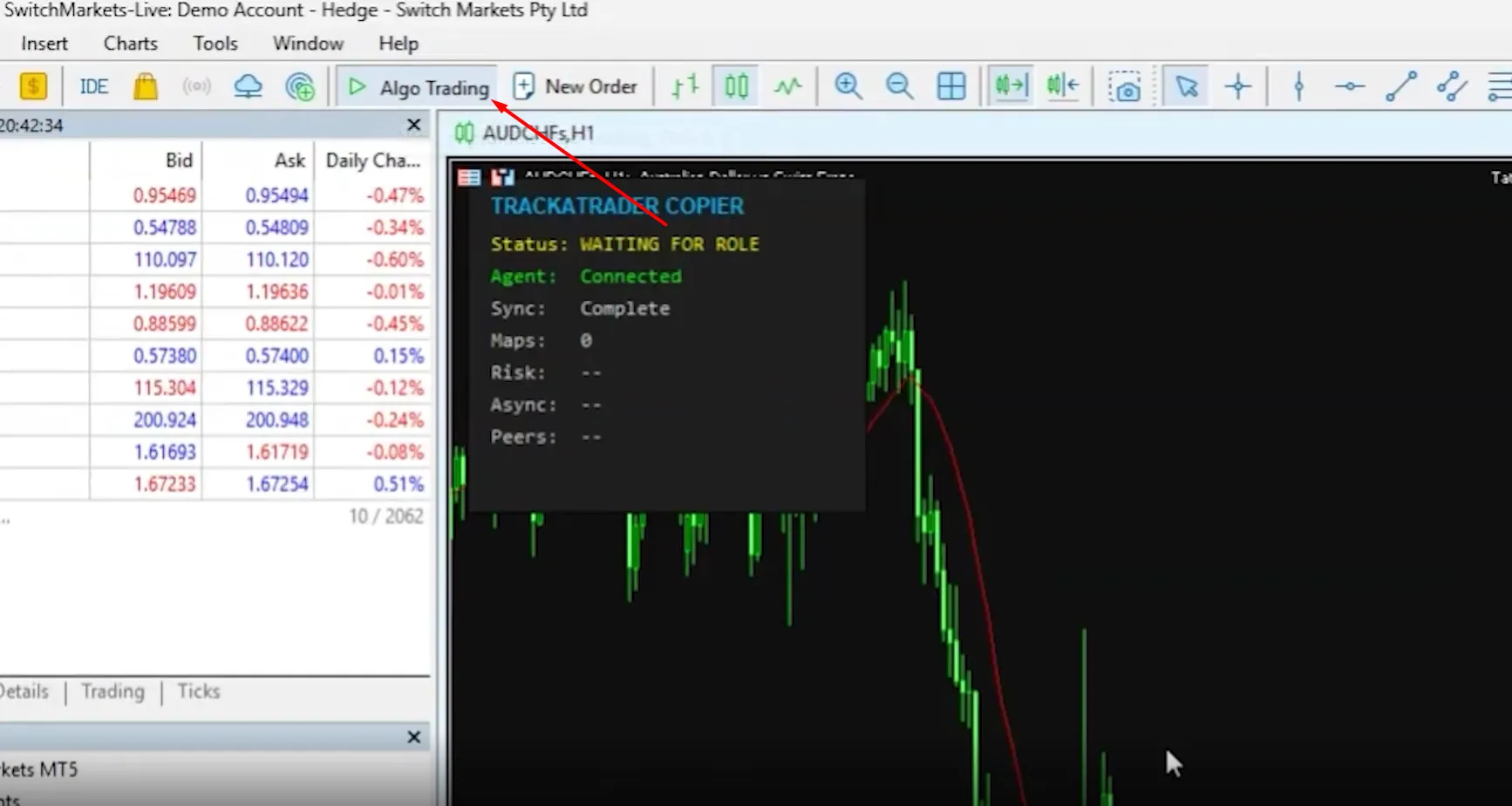Open the VPS cloud icon

[249, 86]
